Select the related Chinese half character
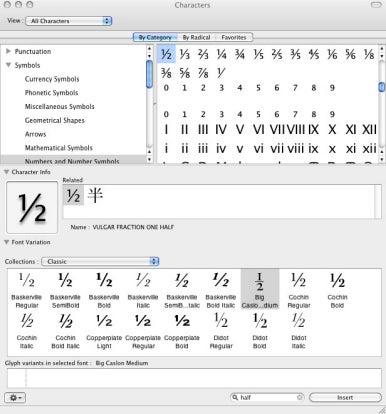This screenshot has width=386, height=414. (x=95, y=195)
